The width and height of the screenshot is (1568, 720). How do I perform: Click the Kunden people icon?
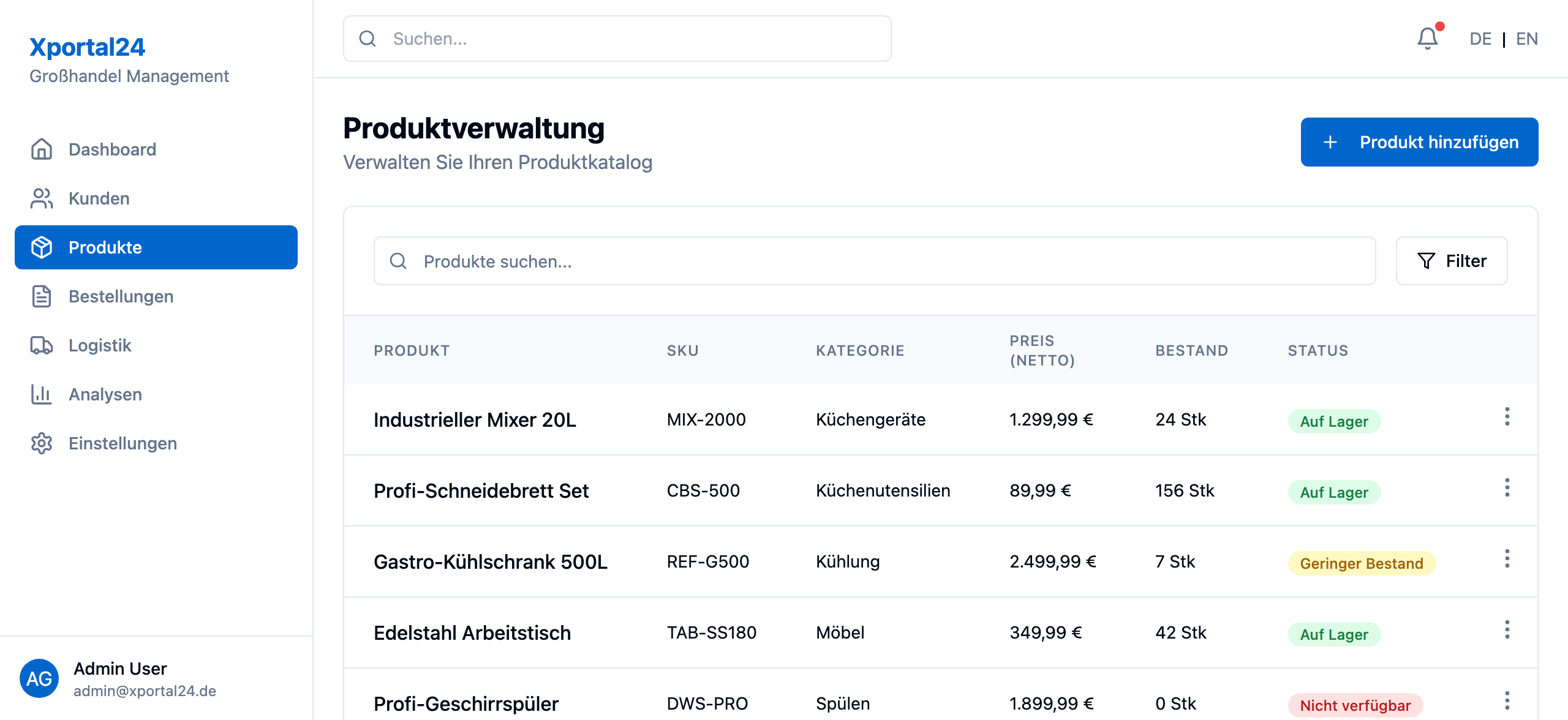pyautogui.click(x=42, y=198)
